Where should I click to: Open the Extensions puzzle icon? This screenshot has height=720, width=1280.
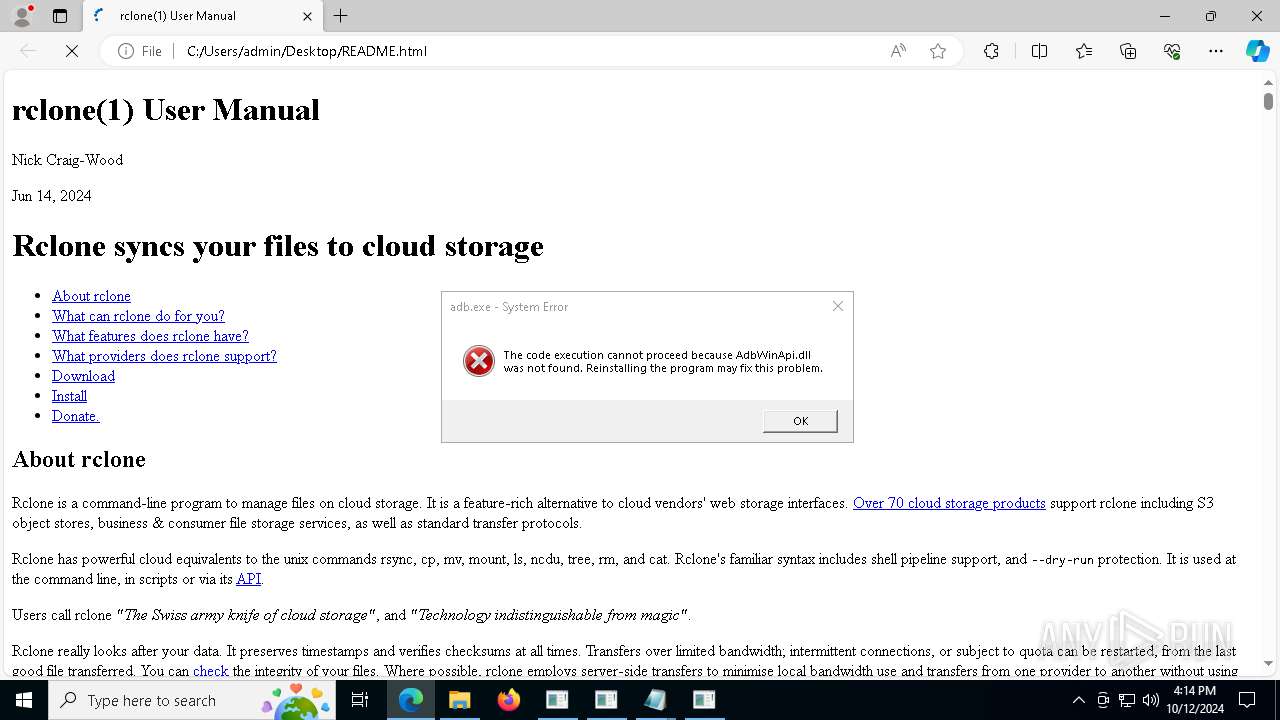991,51
